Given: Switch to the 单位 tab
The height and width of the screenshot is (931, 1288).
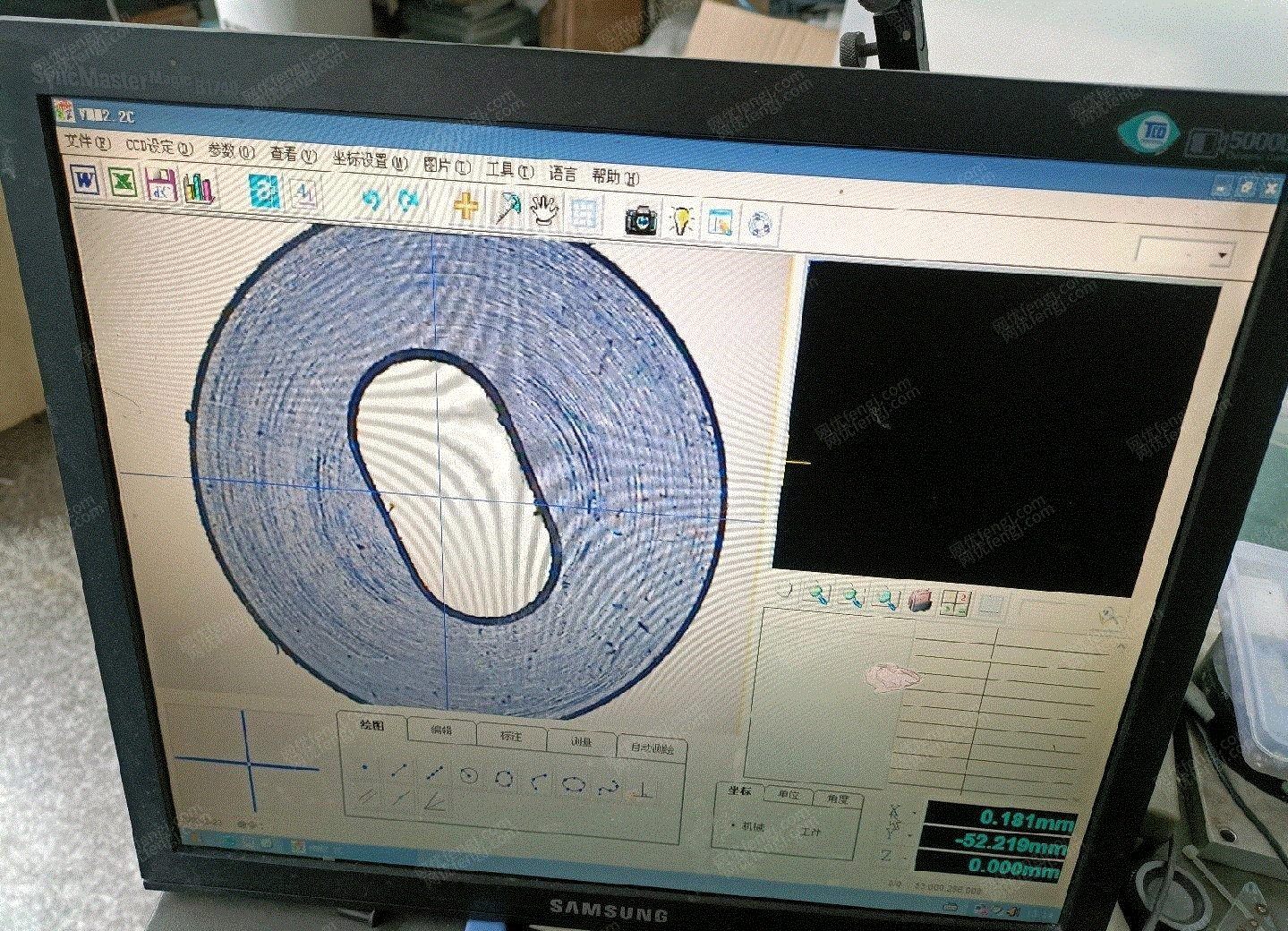Looking at the screenshot, I should [789, 795].
